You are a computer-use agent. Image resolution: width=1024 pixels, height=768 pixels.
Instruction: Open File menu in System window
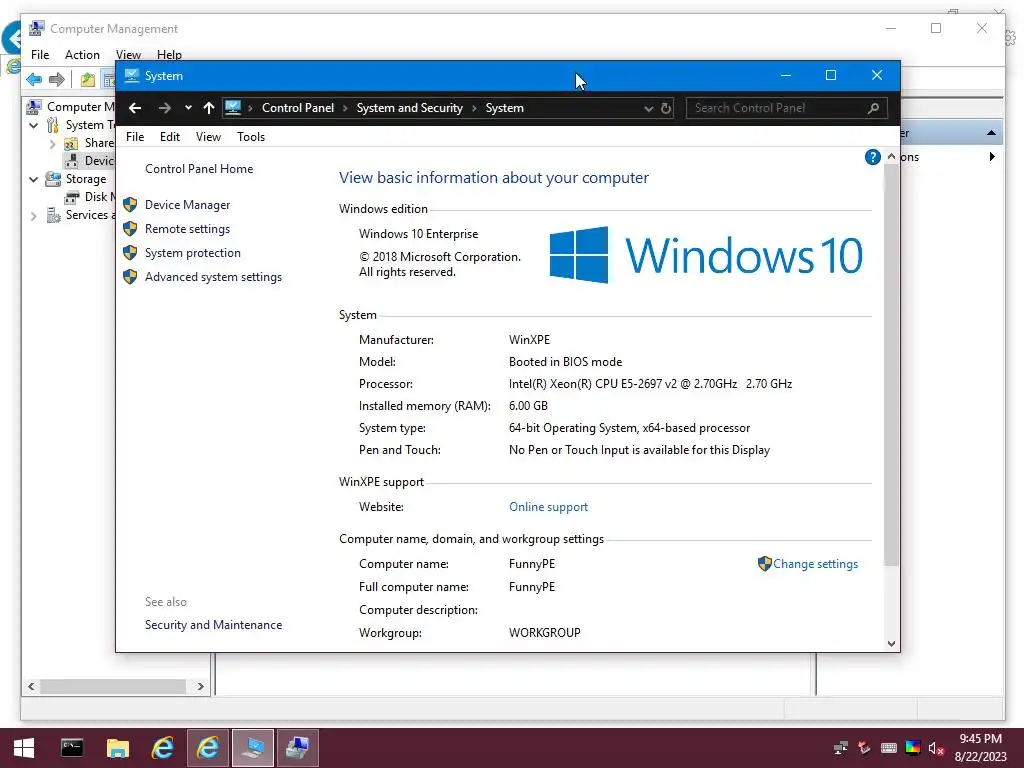[x=135, y=137]
